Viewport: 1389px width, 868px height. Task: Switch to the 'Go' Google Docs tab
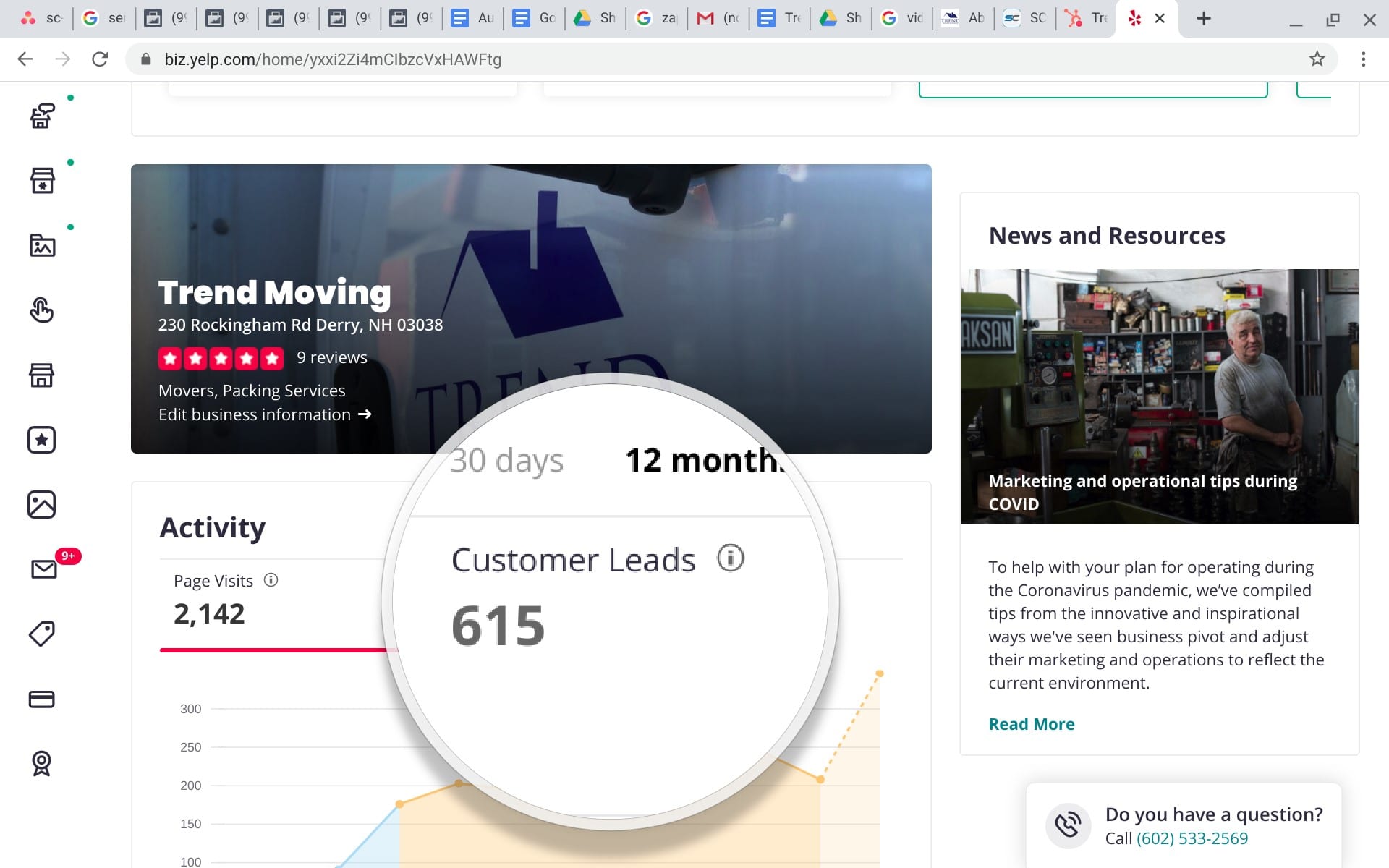pos(533,18)
